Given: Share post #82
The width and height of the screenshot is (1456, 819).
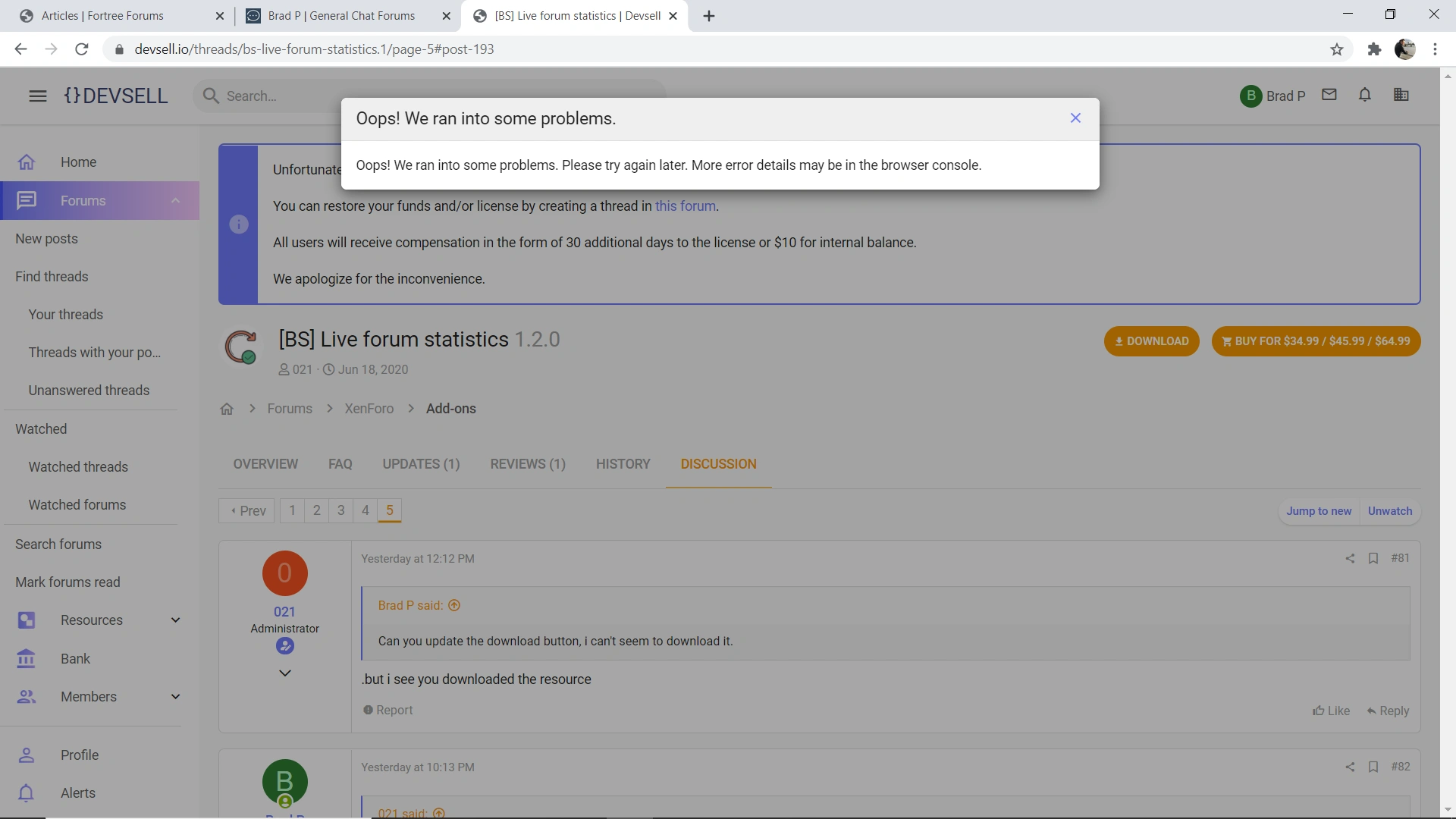Looking at the screenshot, I should pos(1350,767).
